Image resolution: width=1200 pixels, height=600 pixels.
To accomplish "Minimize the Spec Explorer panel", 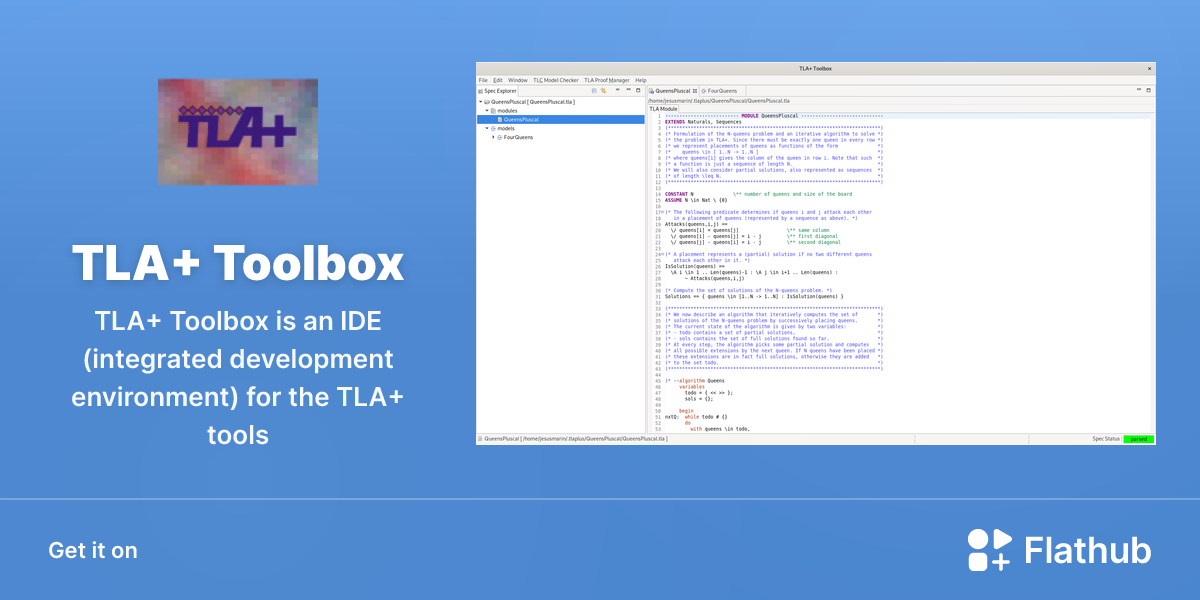I will point(628,90).
